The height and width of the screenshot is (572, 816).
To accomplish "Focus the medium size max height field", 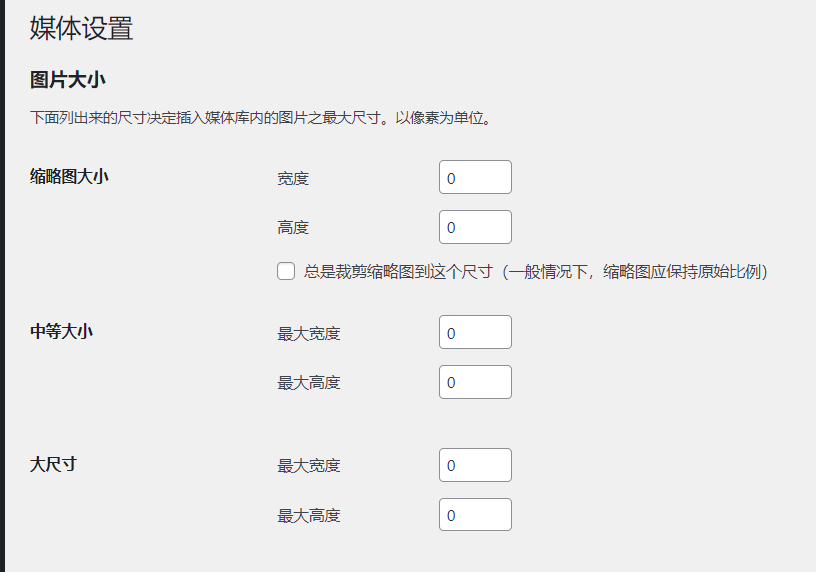I will click(475, 382).
